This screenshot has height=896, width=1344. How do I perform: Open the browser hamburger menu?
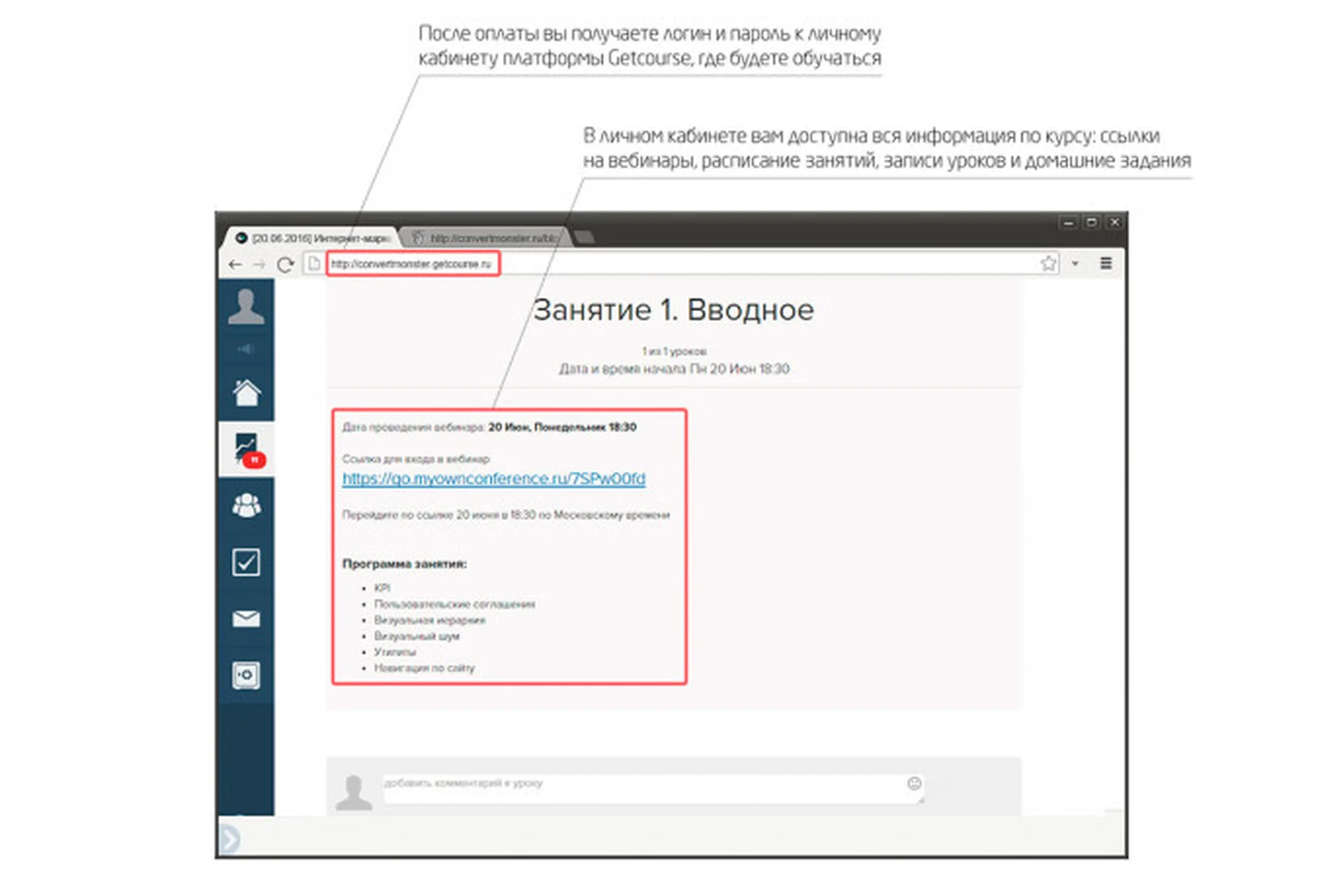coord(1106,263)
